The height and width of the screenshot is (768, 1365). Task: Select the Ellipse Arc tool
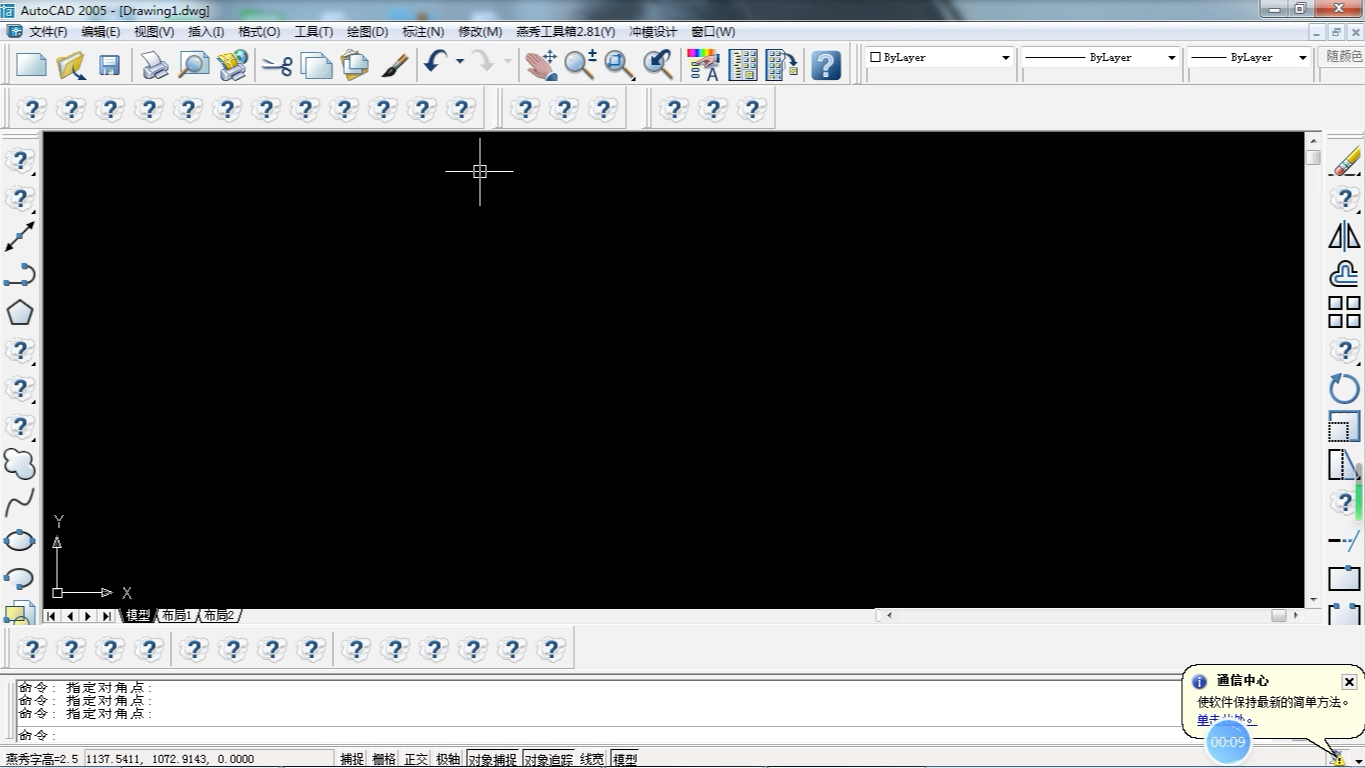pos(20,578)
